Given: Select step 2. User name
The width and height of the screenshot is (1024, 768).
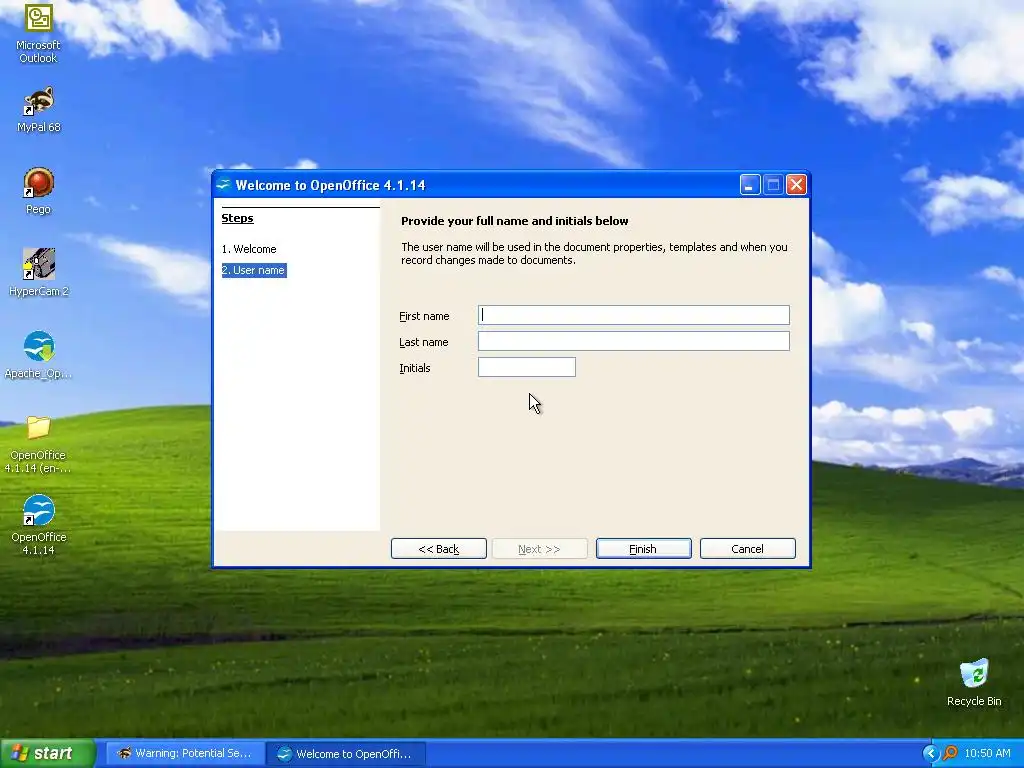Looking at the screenshot, I should click(x=254, y=270).
